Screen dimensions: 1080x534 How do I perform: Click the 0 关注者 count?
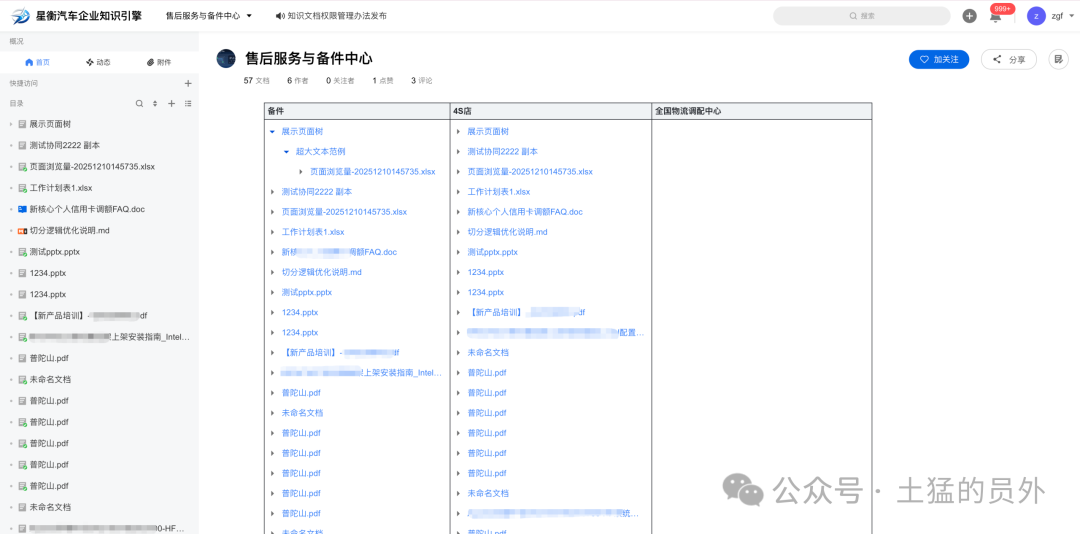(340, 81)
